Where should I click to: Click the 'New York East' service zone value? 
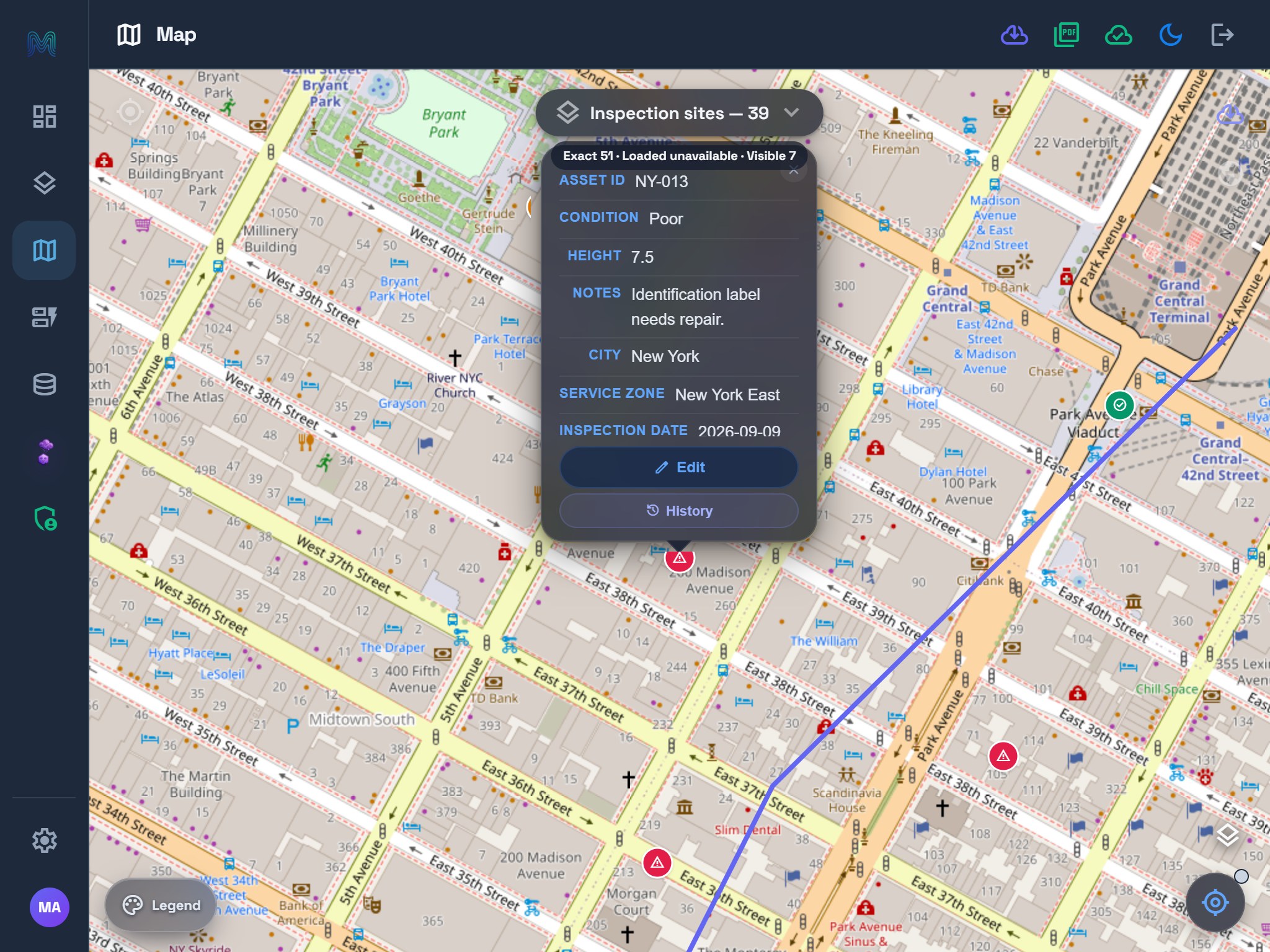(727, 395)
